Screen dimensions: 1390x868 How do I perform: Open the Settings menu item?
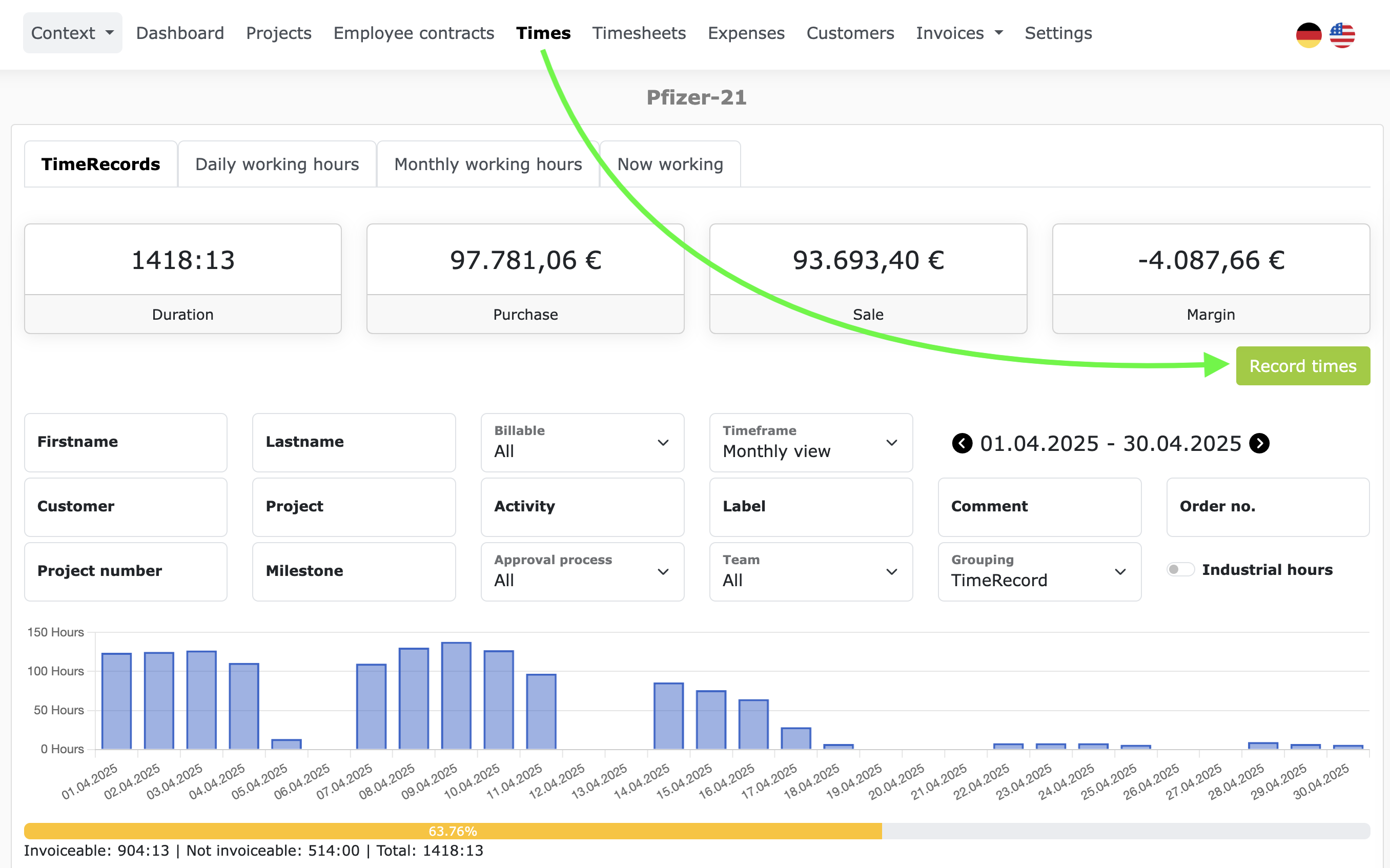(x=1057, y=33)
